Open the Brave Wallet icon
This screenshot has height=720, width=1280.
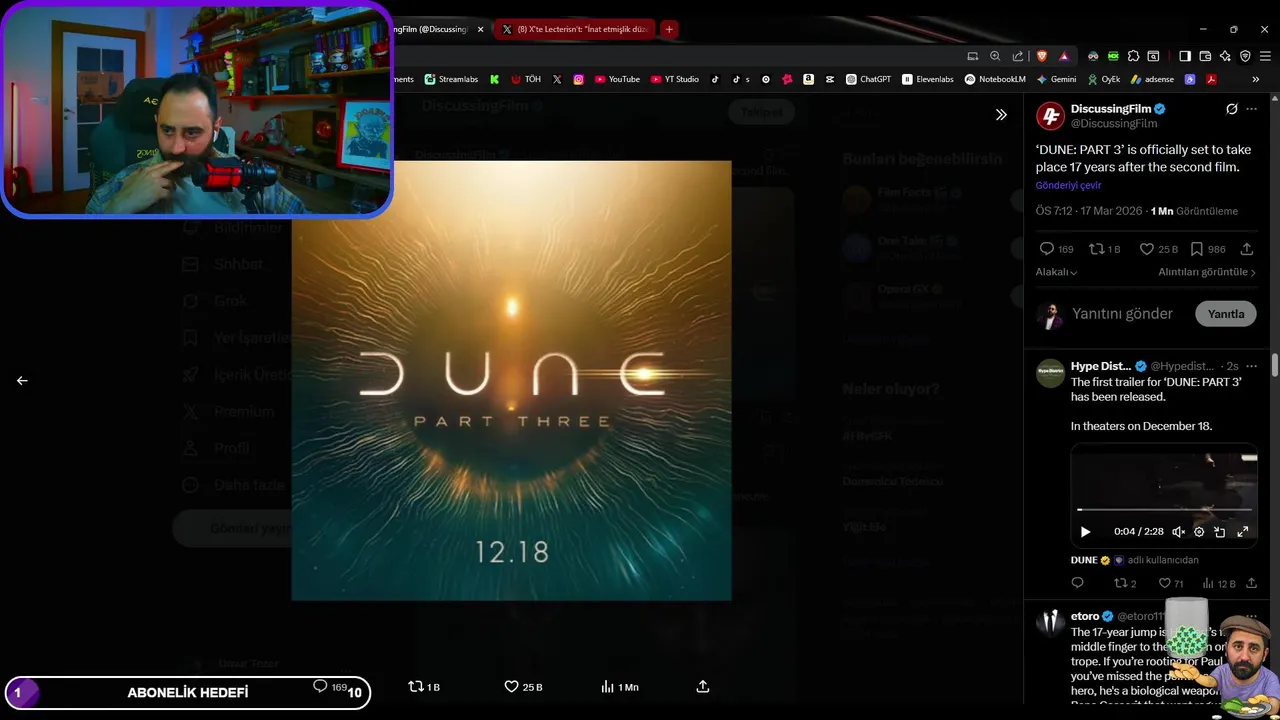click(x=1205, y=56)
